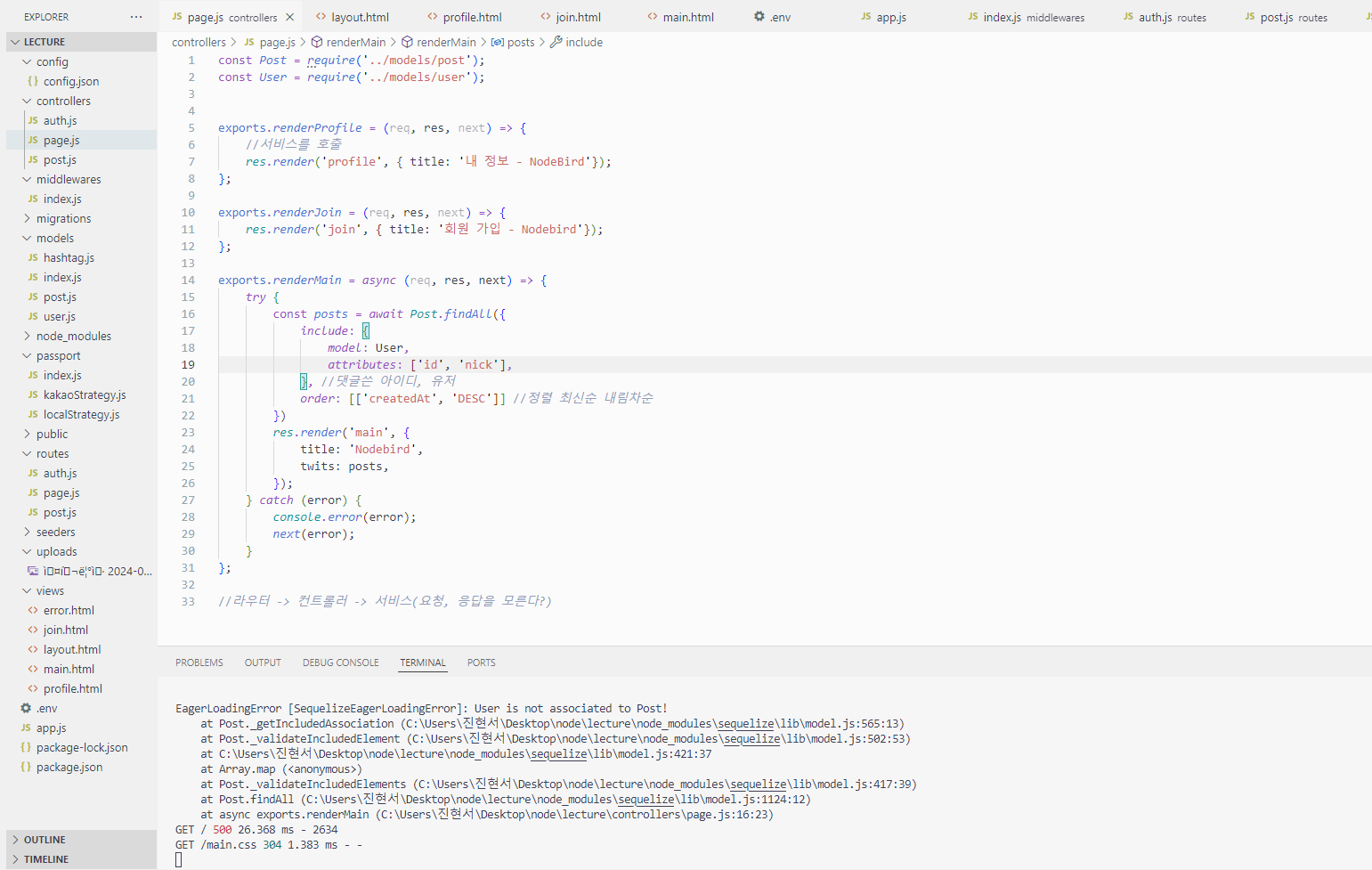Image resolution: width=1372 pixels, height=870 pixels.
Task: Click the braces icon of config.json
Action: [33, 81]
